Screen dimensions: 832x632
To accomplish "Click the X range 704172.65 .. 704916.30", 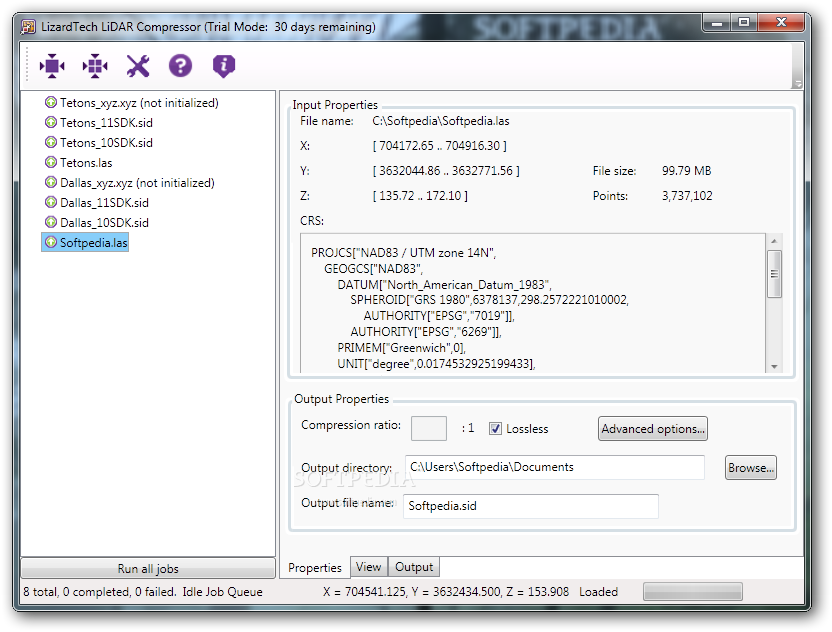I will (439, 145).
